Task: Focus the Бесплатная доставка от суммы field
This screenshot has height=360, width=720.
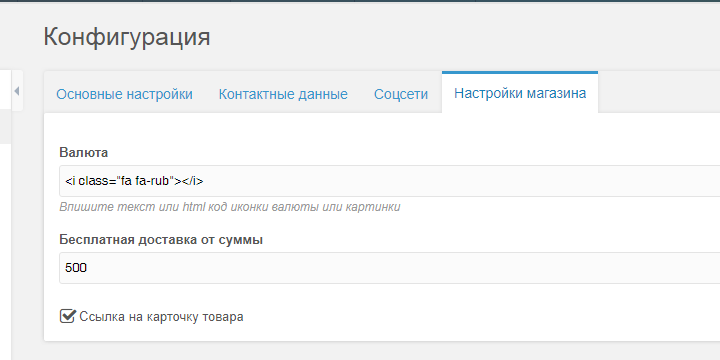Action: click(389, 268)
